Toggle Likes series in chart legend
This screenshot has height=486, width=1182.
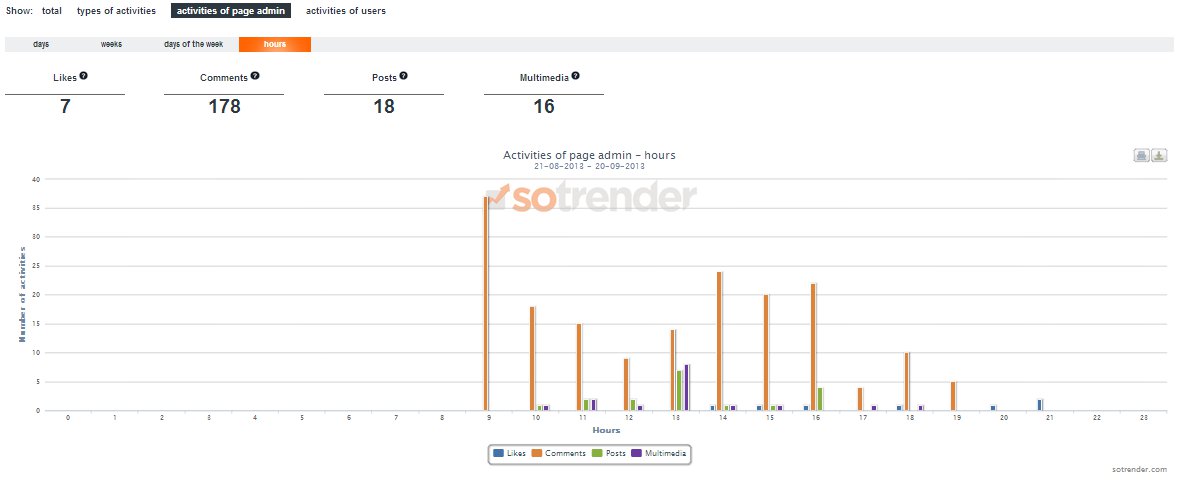511,454
